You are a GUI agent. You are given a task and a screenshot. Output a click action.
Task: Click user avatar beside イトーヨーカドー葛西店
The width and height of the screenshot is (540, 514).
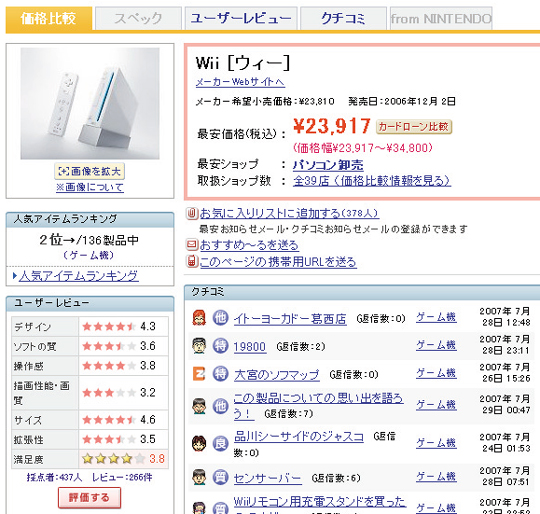(199, 318)
